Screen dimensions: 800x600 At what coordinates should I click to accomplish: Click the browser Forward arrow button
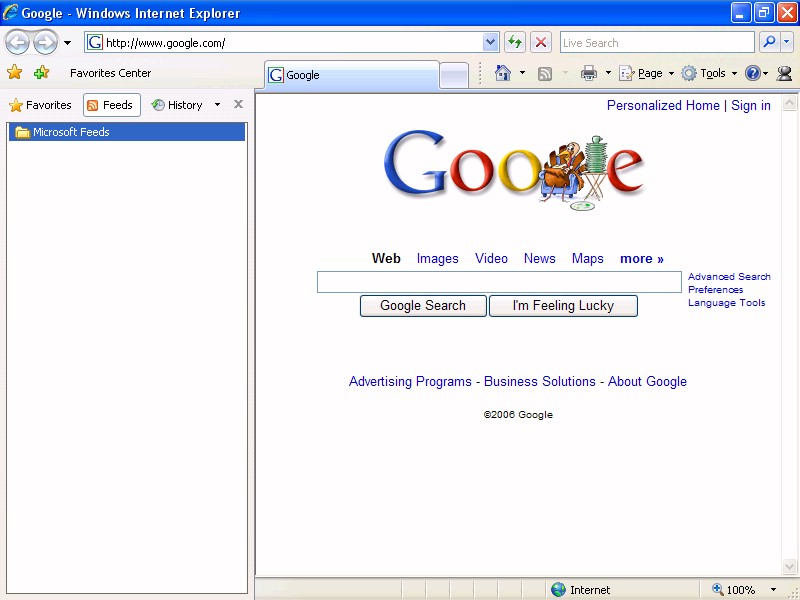click(x=45, y=43)
